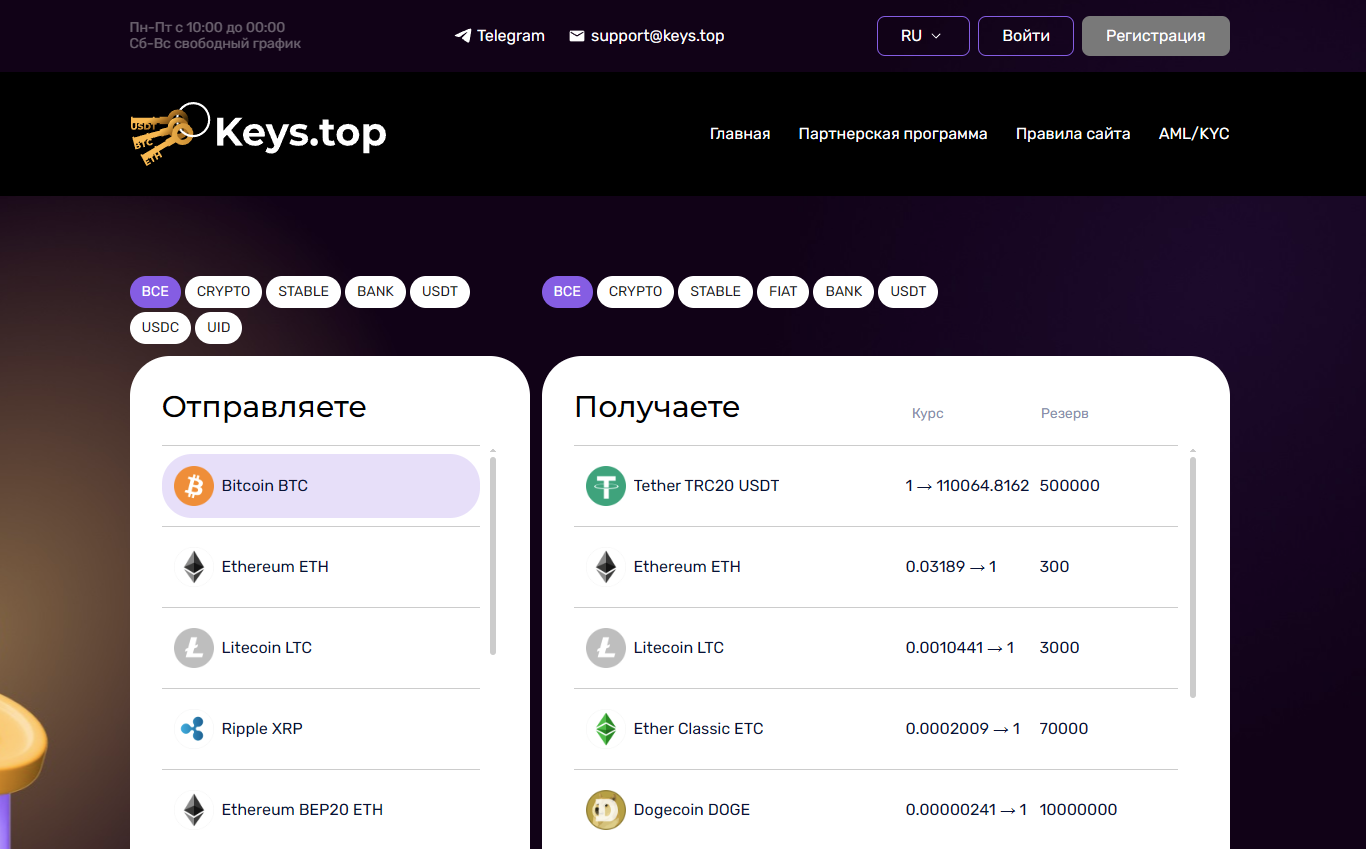Click the Telegram paper plane icon
Screen dimensions: 1366x849
point(463,36)
